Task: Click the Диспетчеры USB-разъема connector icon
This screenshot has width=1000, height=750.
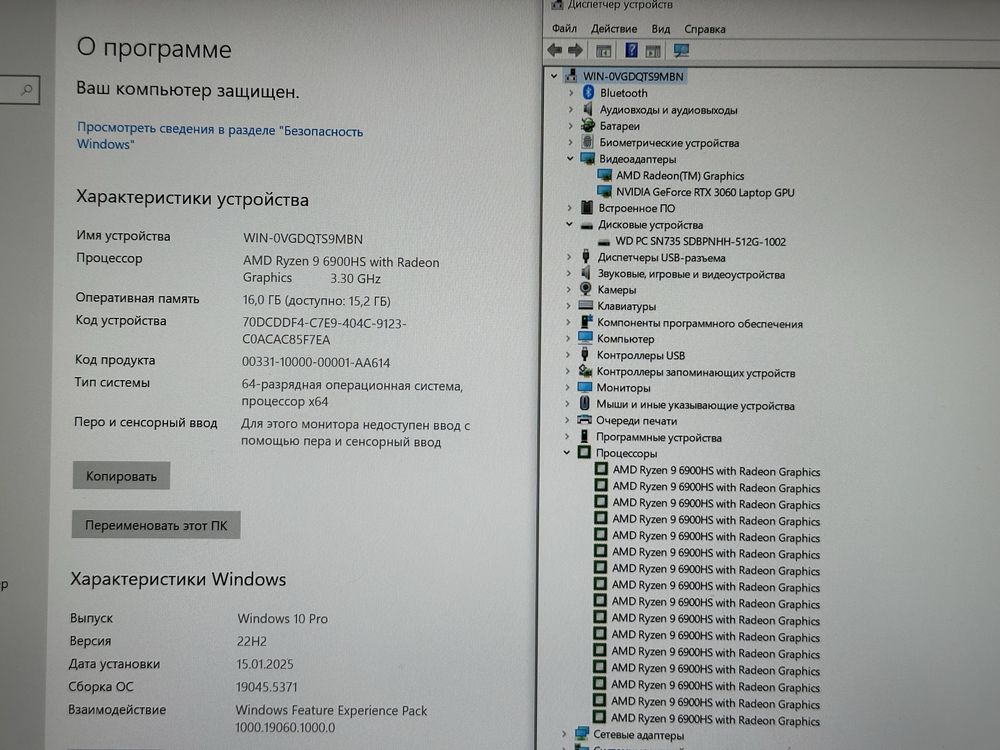Action: point(585,256)
